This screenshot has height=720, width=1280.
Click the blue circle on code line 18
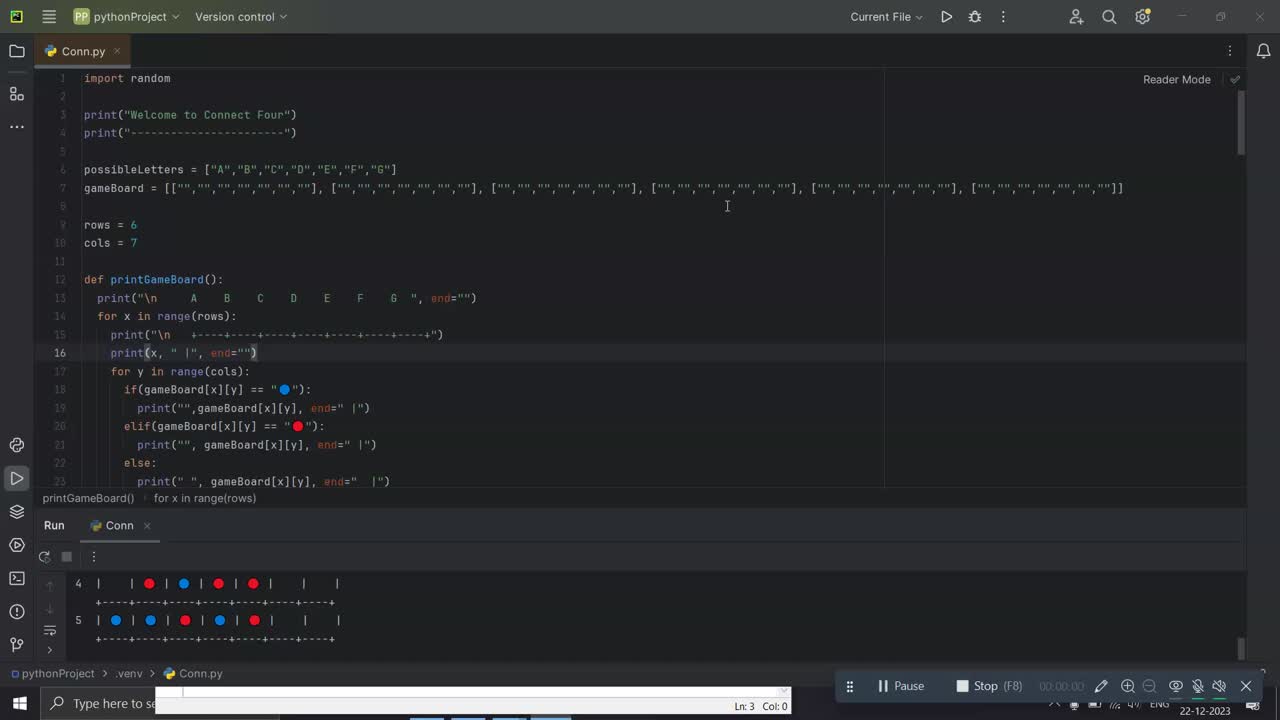coord(284,390)
